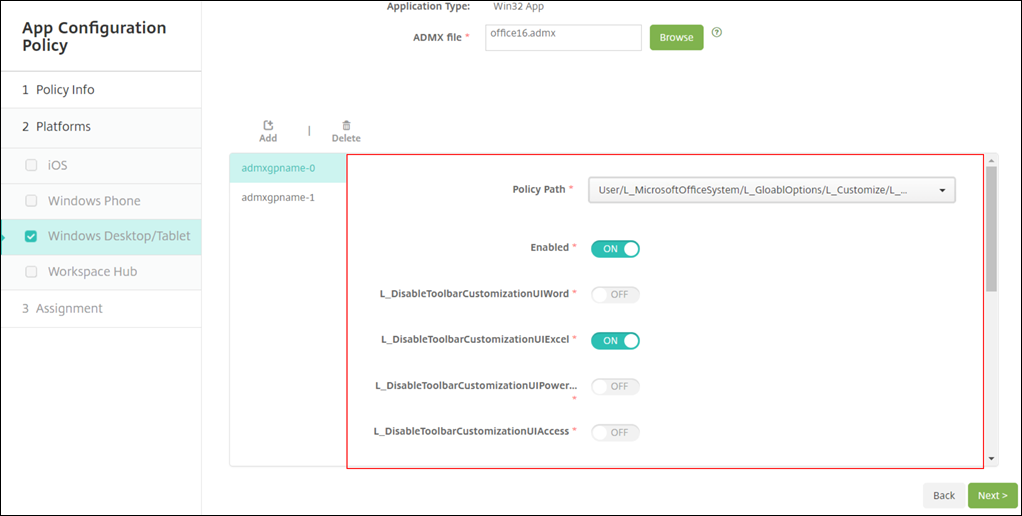This screenshot has height=516, width=1022.
Task: Uncheck the Windows Desktop/Tablet checkbox
Action: [x=31, y=236]
